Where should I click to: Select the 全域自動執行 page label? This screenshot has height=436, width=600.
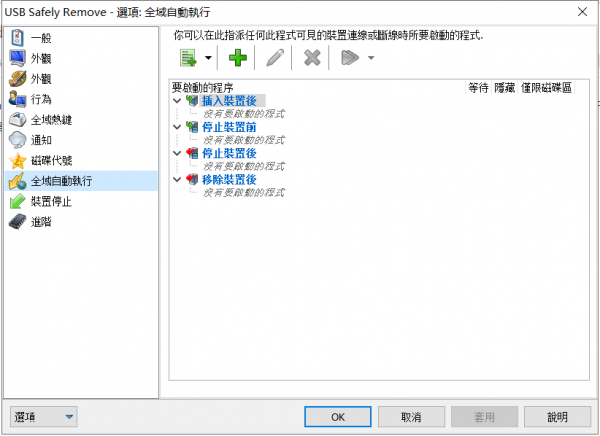coord(61,181)
